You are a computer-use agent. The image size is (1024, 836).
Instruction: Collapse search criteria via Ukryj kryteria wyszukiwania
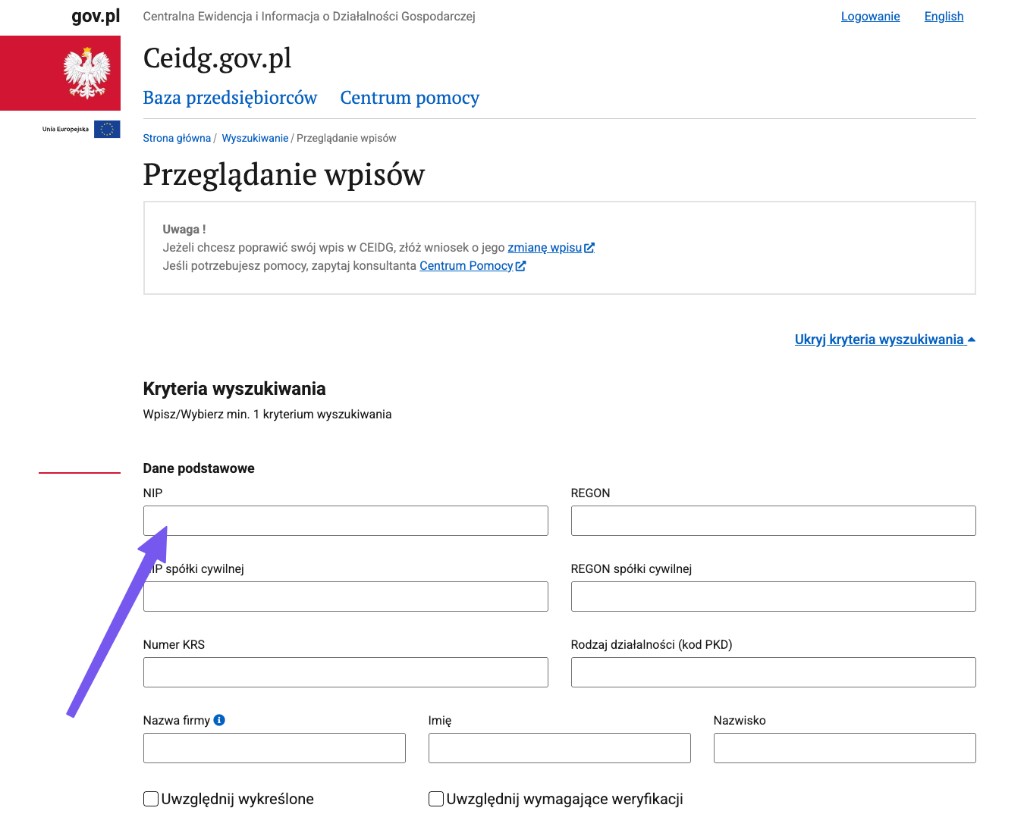pyautogui.click(x=885, y=339)
